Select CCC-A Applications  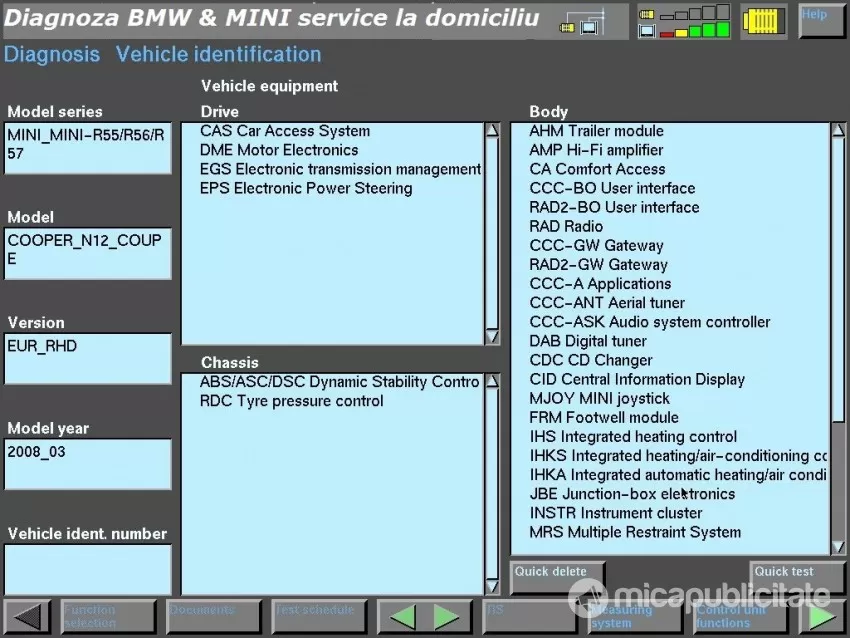600,283
